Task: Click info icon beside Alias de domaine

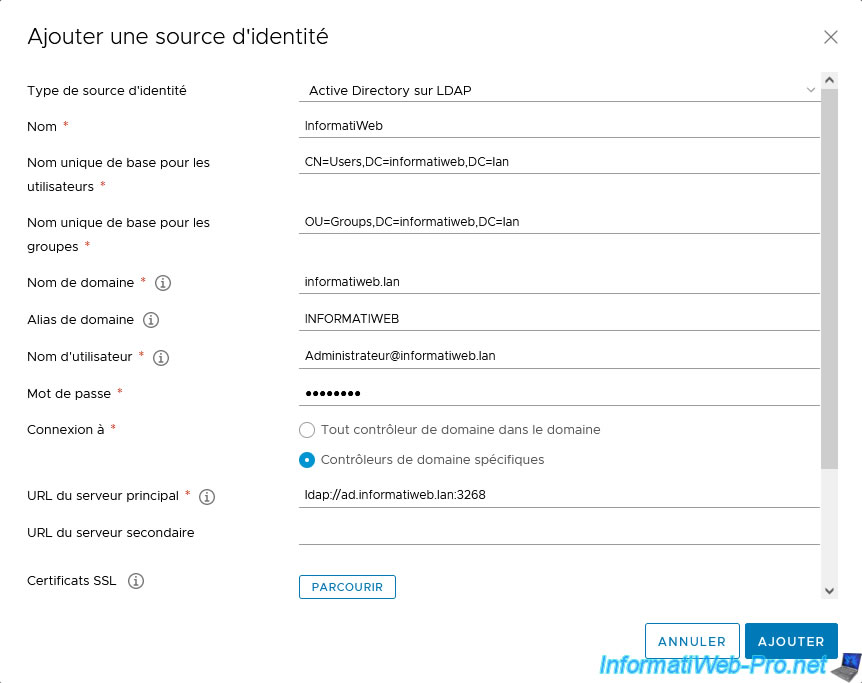Action: [151, 320]
